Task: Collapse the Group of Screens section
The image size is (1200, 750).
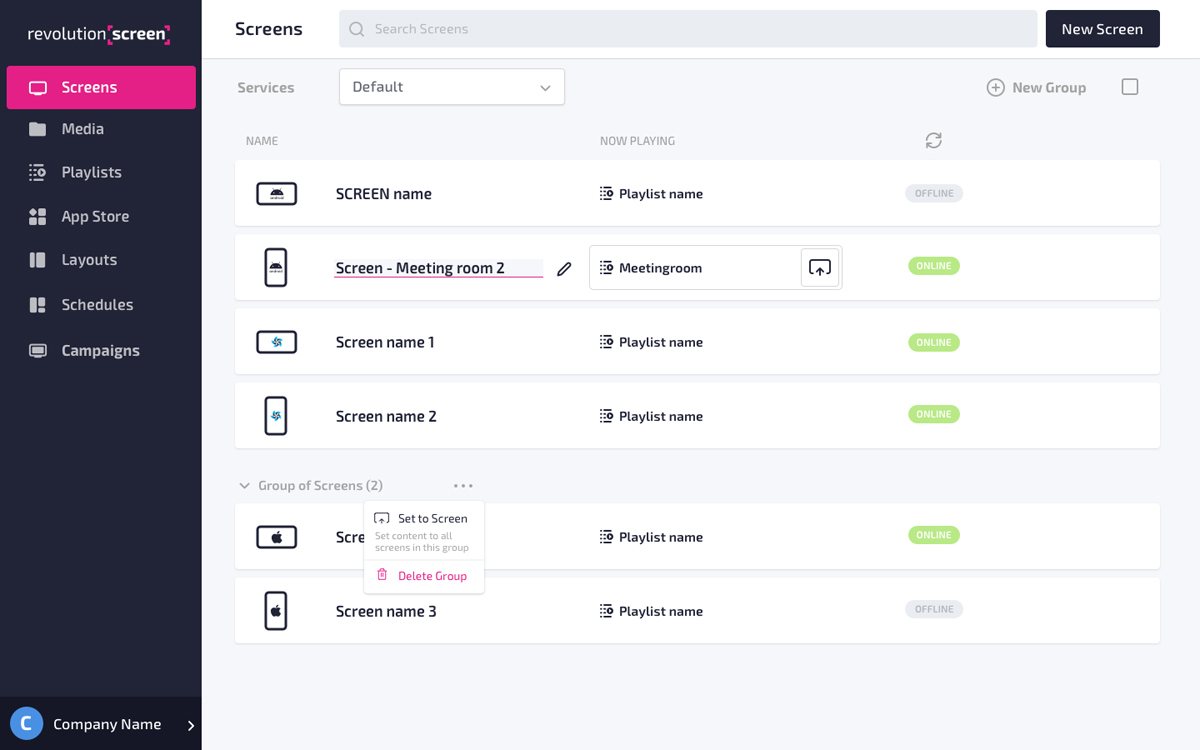Action: point(244,486)
